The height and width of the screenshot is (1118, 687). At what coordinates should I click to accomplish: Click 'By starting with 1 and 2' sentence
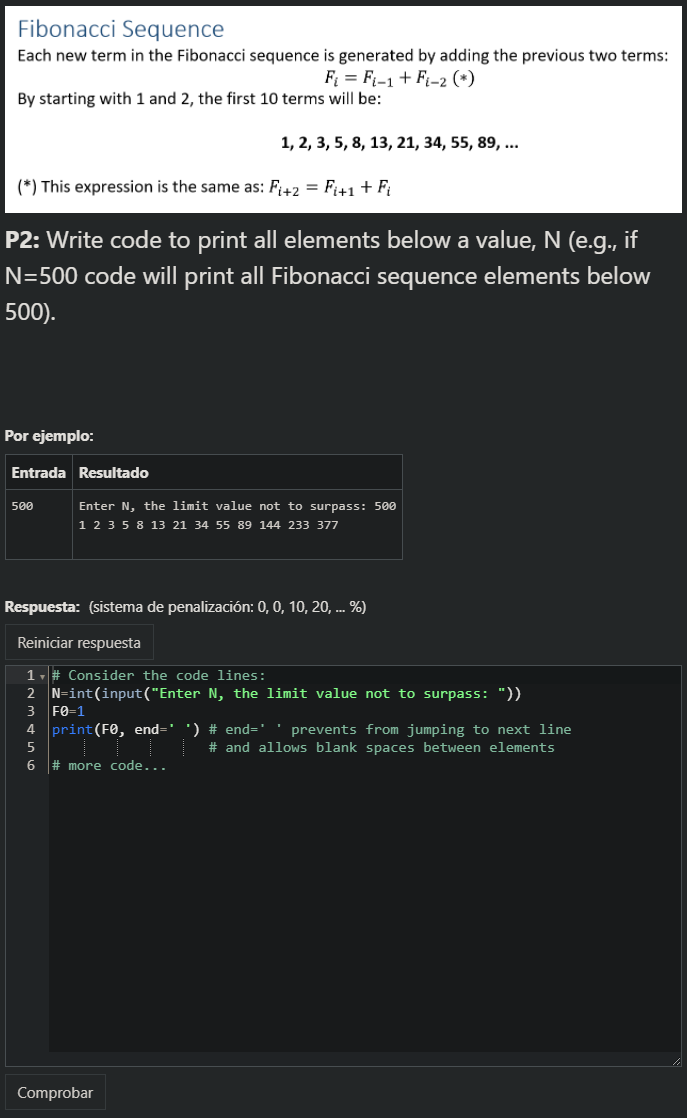(199, 98)
